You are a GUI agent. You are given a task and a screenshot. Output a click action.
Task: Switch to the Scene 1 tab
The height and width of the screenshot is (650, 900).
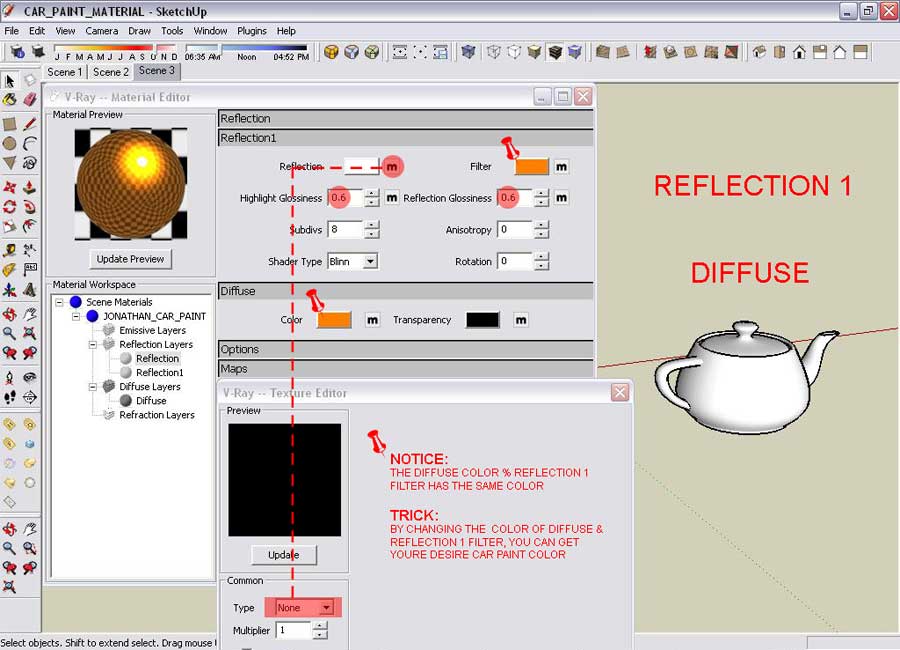(x=64, y=72)
